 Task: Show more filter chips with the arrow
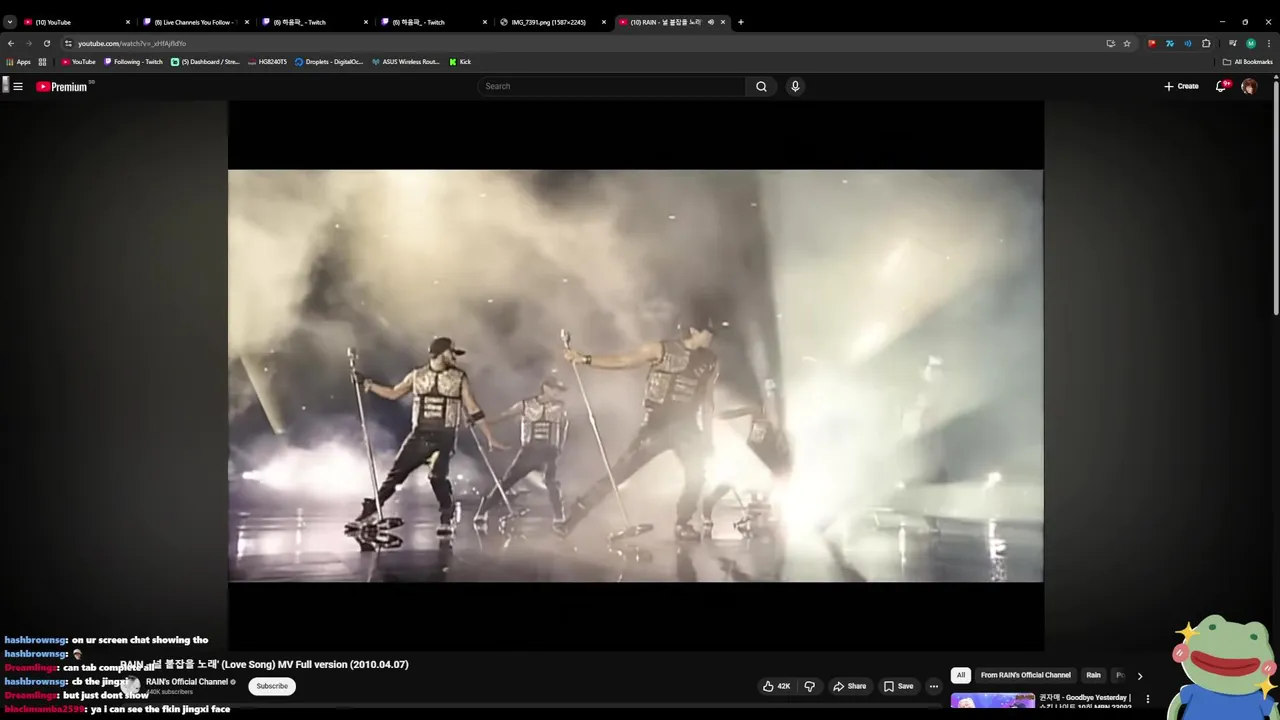(x=1140, y=676)
